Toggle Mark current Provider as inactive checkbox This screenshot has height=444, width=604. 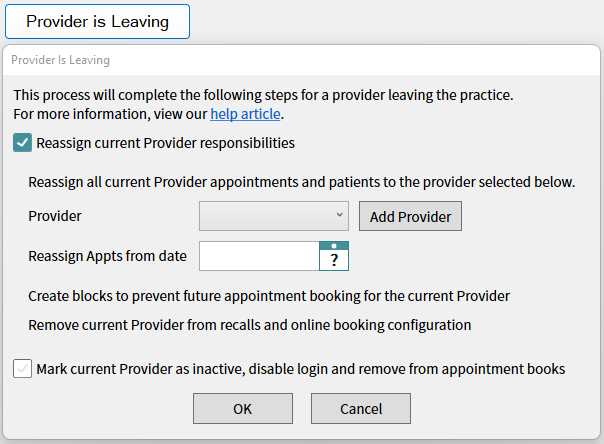[x=23, y=369]
